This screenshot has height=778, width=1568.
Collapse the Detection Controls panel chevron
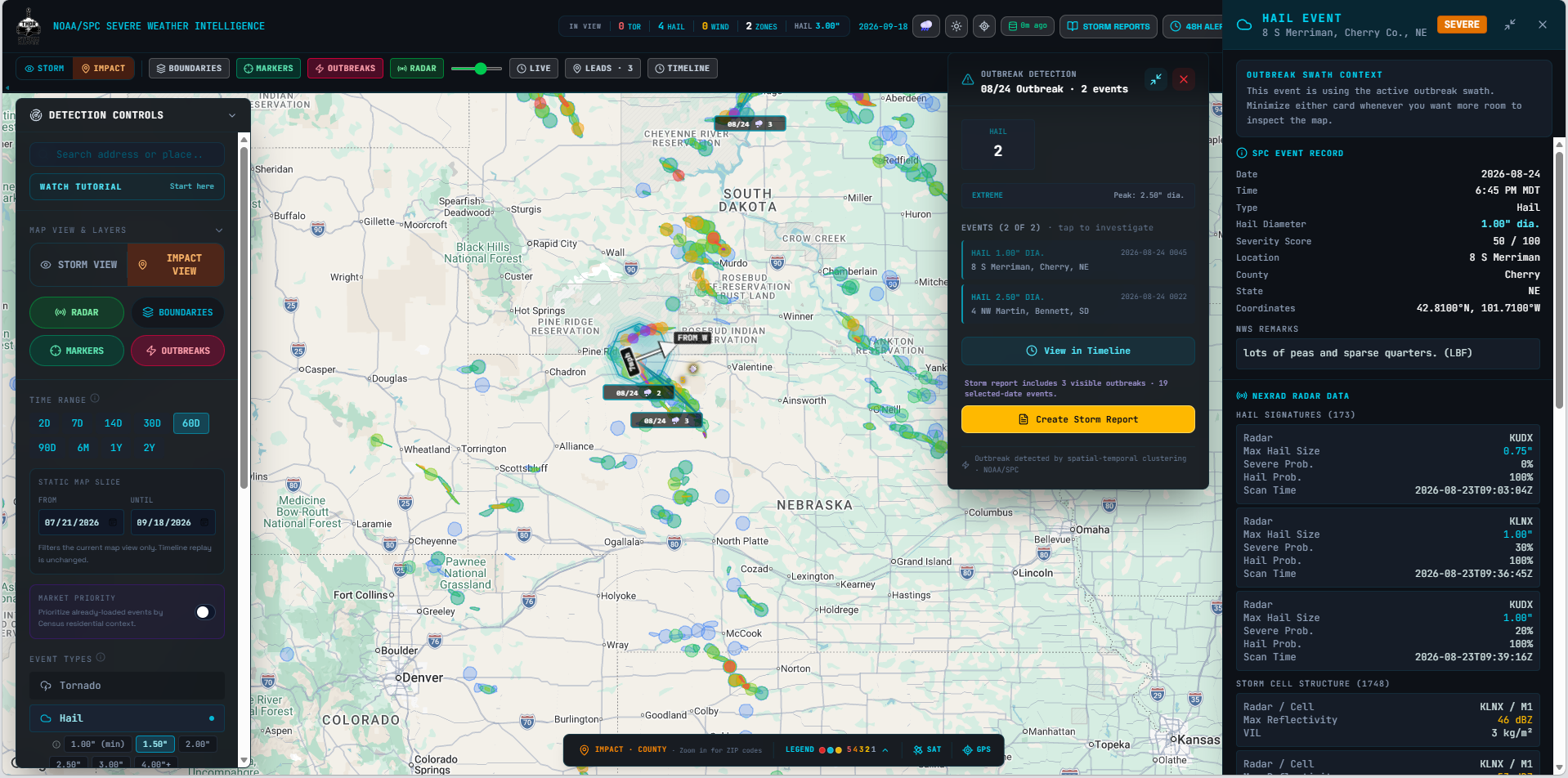click(x=232, y=115)
